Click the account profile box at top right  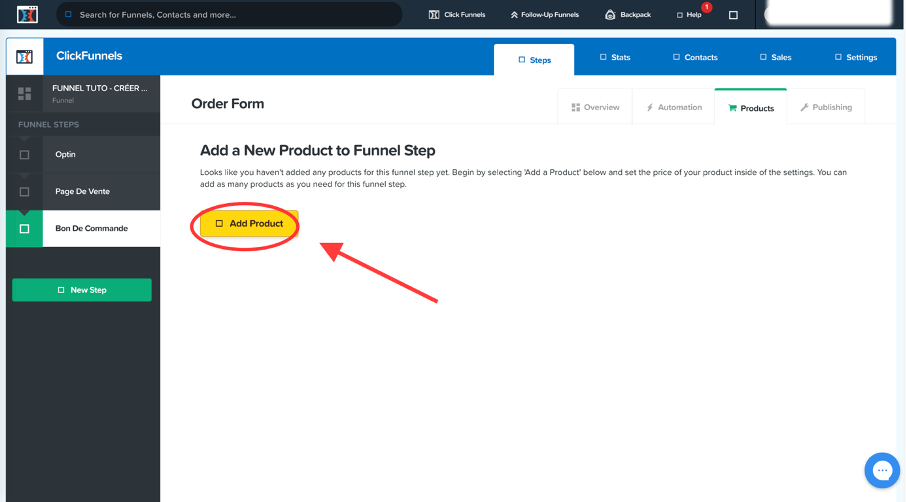coord(828,14)
